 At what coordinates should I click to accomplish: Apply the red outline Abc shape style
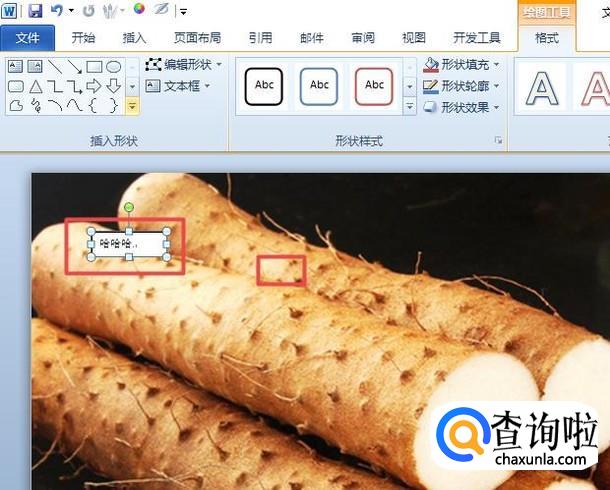[x=374, y=86]
